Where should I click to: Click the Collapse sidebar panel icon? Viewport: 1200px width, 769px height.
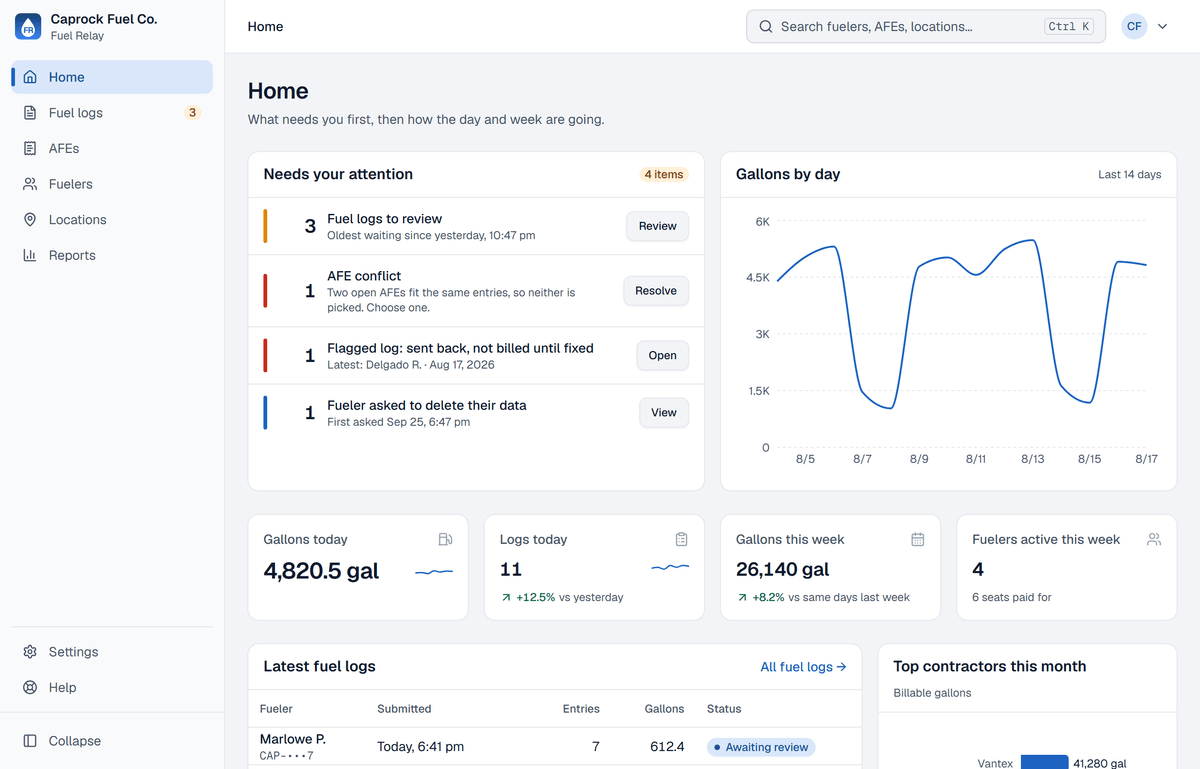pyautogui.click(x=30, y=741)
